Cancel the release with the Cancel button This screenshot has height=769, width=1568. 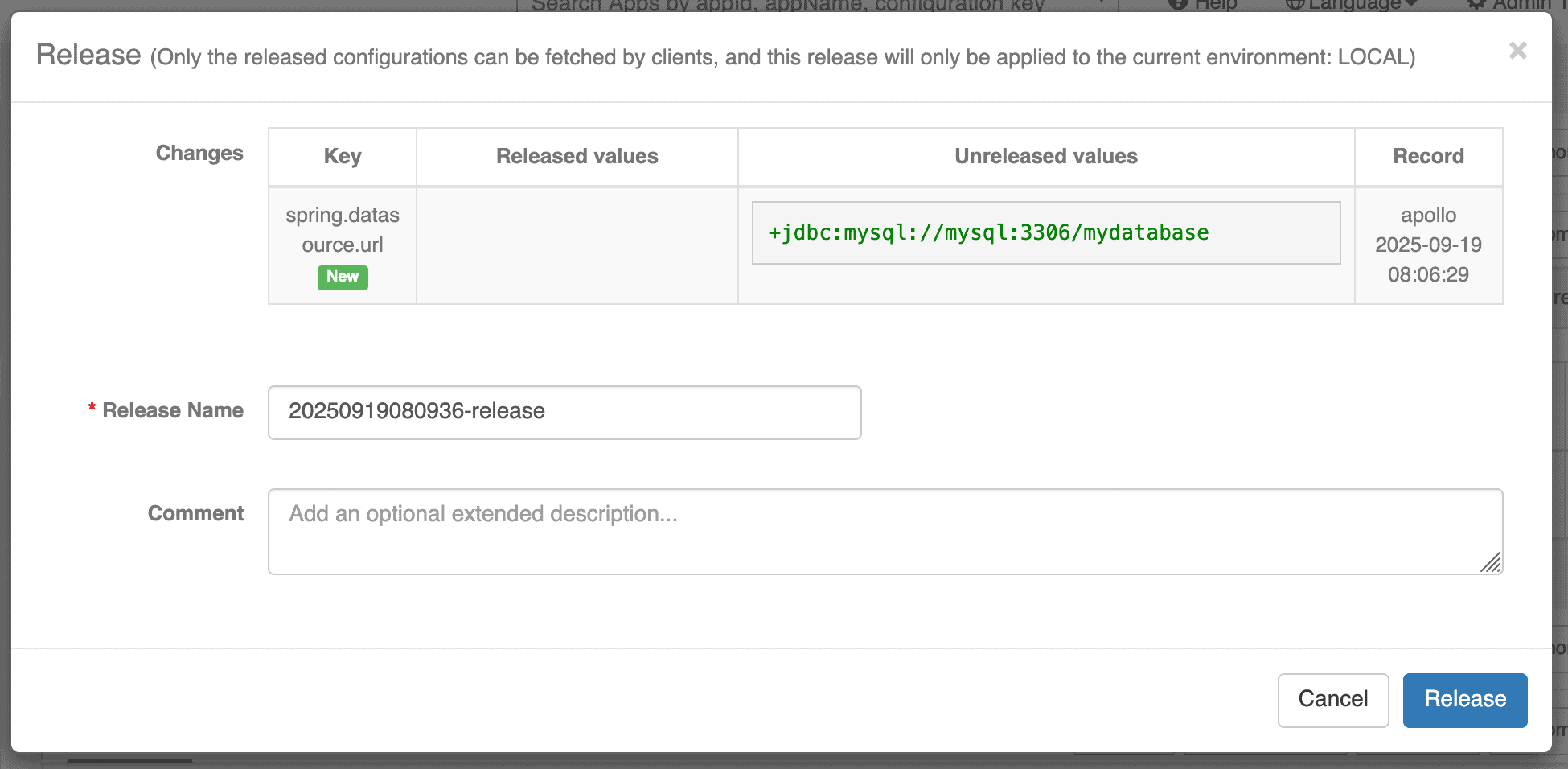(1332, 699)
